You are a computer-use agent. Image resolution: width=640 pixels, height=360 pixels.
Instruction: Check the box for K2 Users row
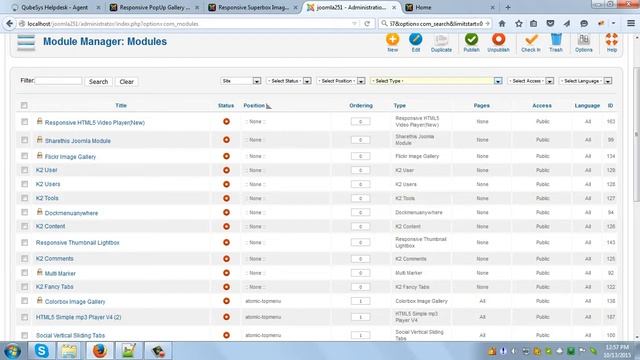coord(24,184)
